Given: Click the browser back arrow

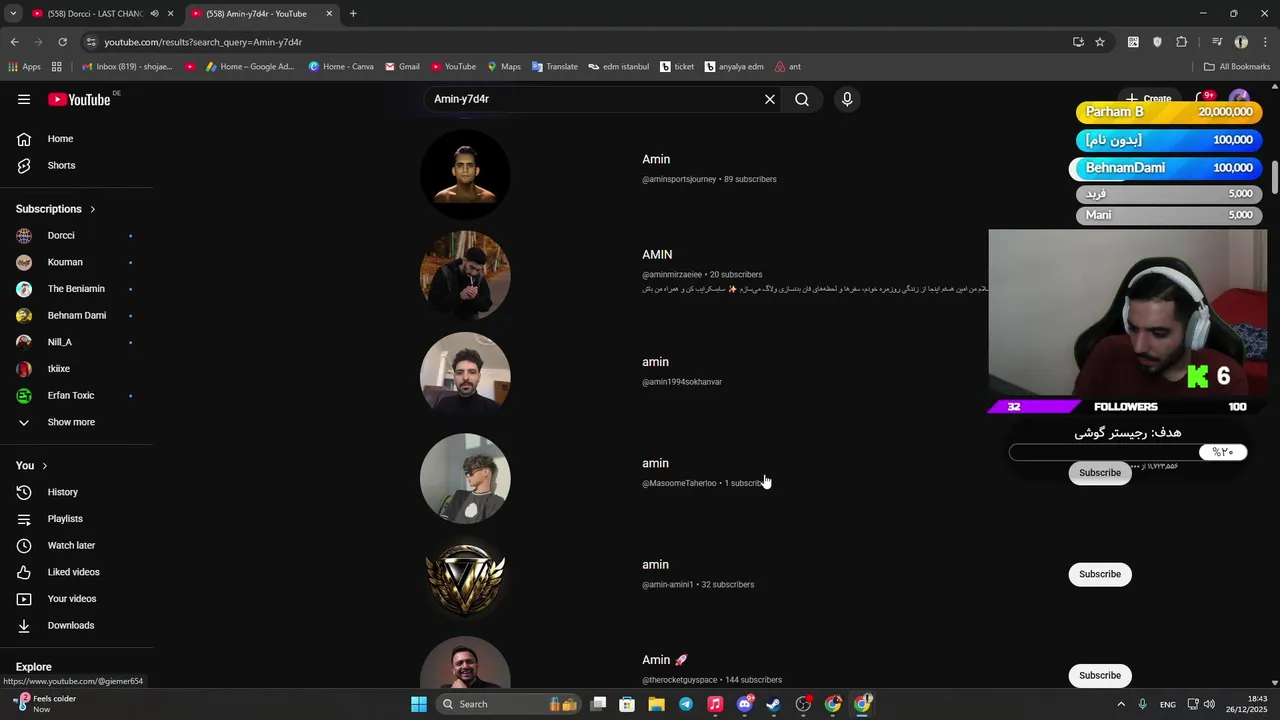Looking at the screenshot, I should tap(14, 42).
